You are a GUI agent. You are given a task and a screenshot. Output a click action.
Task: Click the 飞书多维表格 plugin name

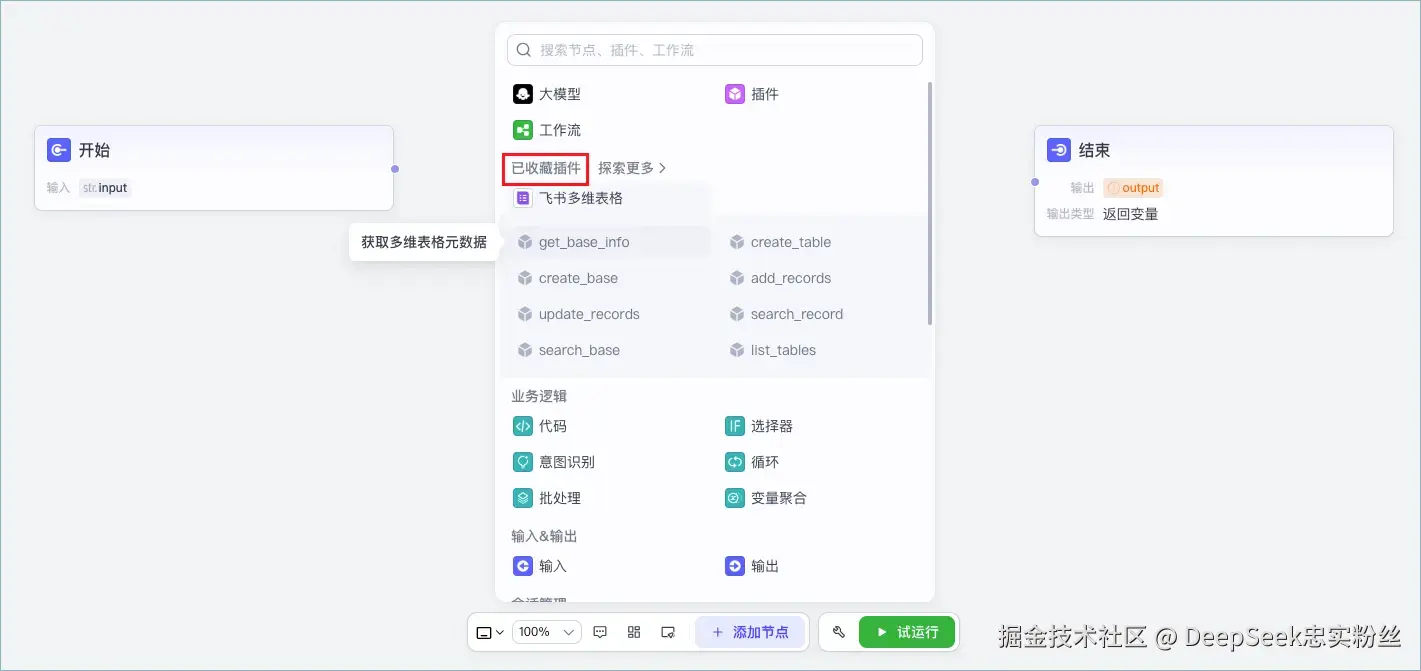pos(581,198)
